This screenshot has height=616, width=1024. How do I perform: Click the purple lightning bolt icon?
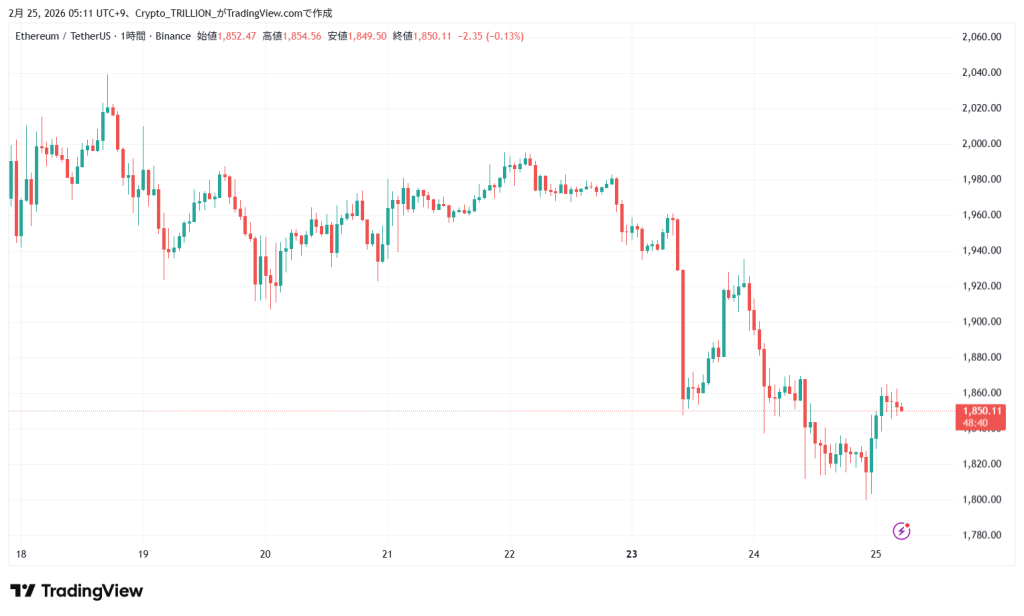(x=901, y=531)
